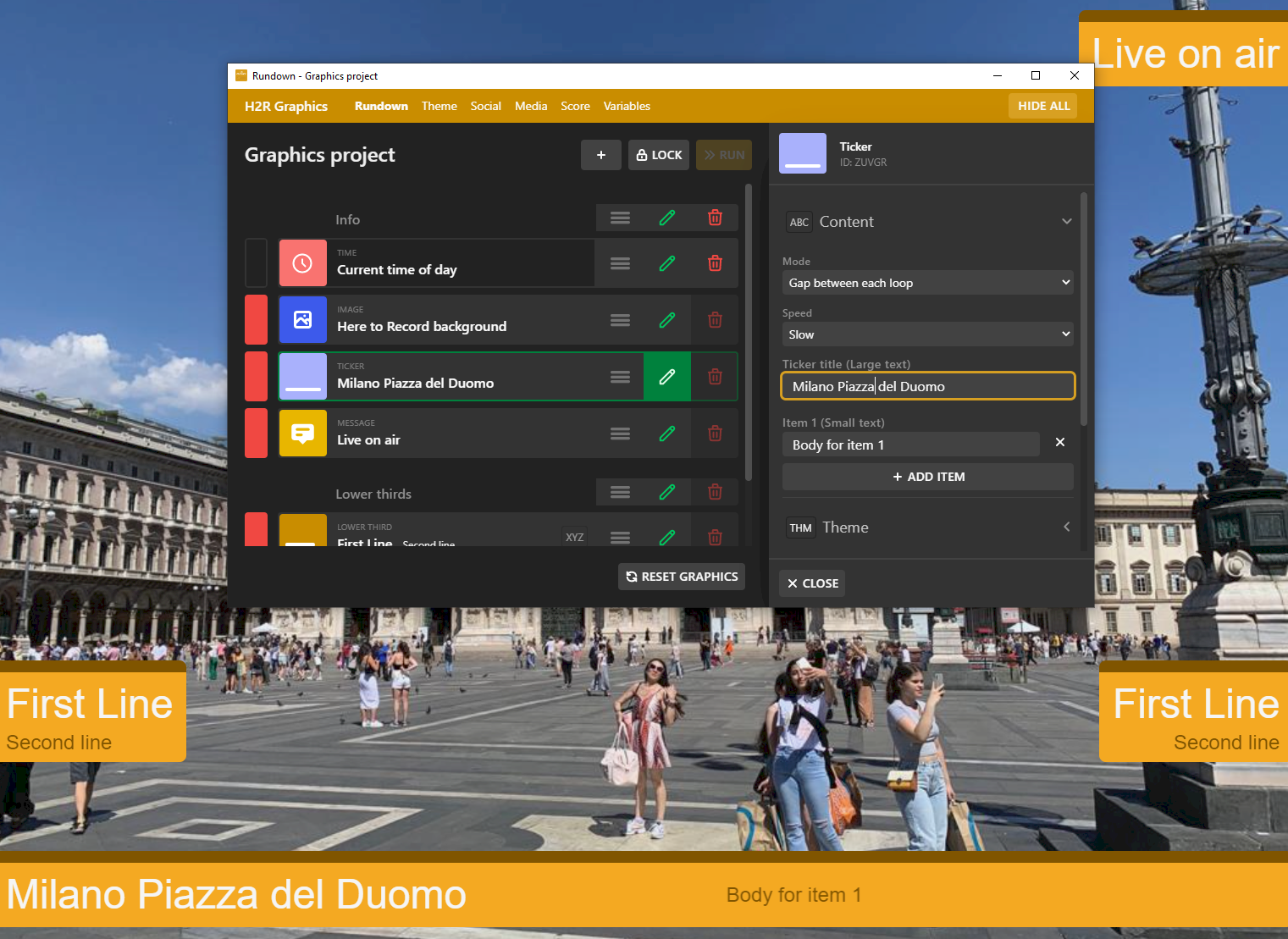Open the Mode dropdown set to Gap between each loop
1288x939 pixels.
[x=927, y=282]
